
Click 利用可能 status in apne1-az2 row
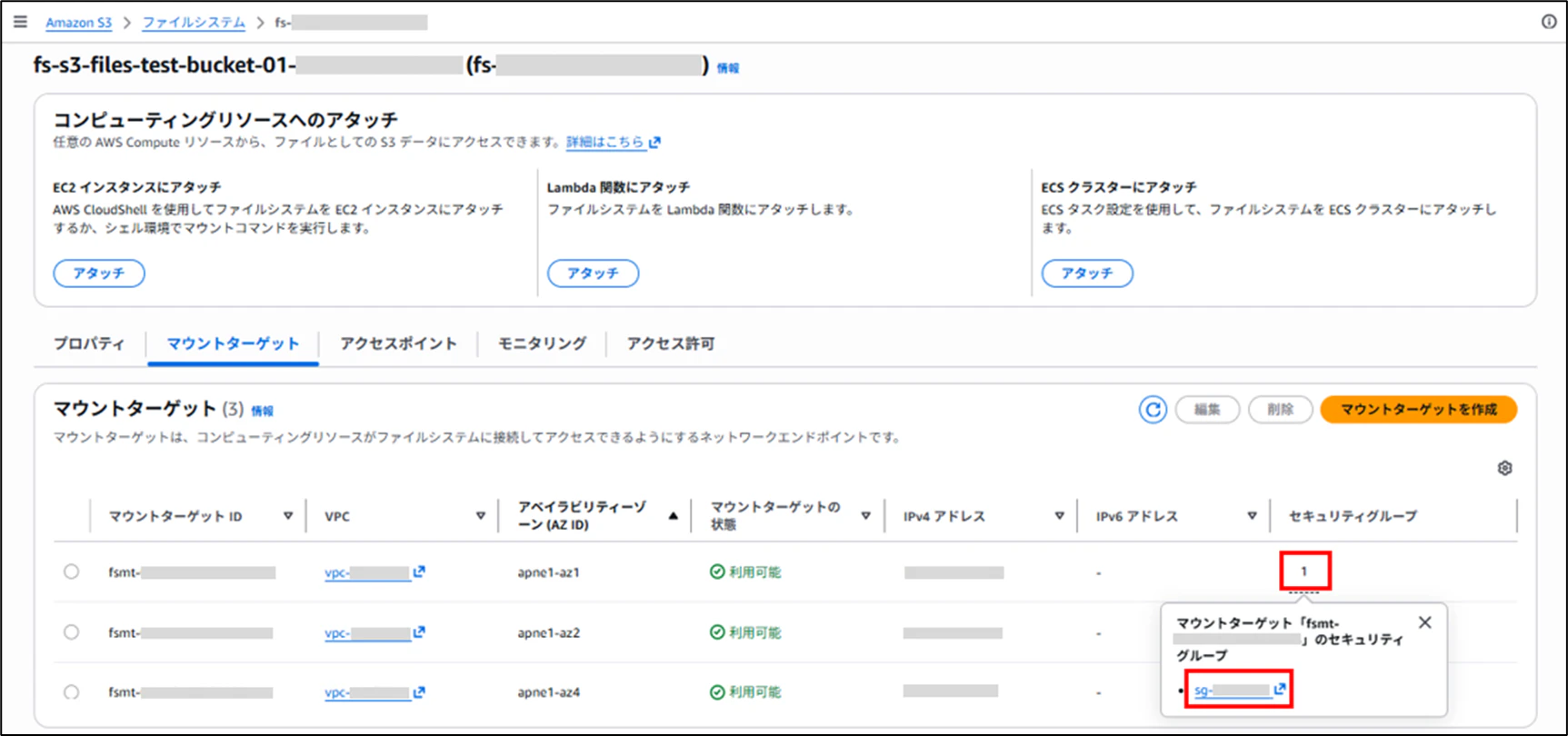(x=745, y=632)
